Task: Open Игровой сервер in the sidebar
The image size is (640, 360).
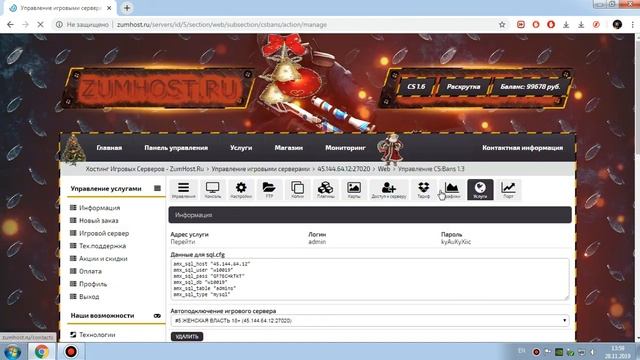Action: pos(104,233)
